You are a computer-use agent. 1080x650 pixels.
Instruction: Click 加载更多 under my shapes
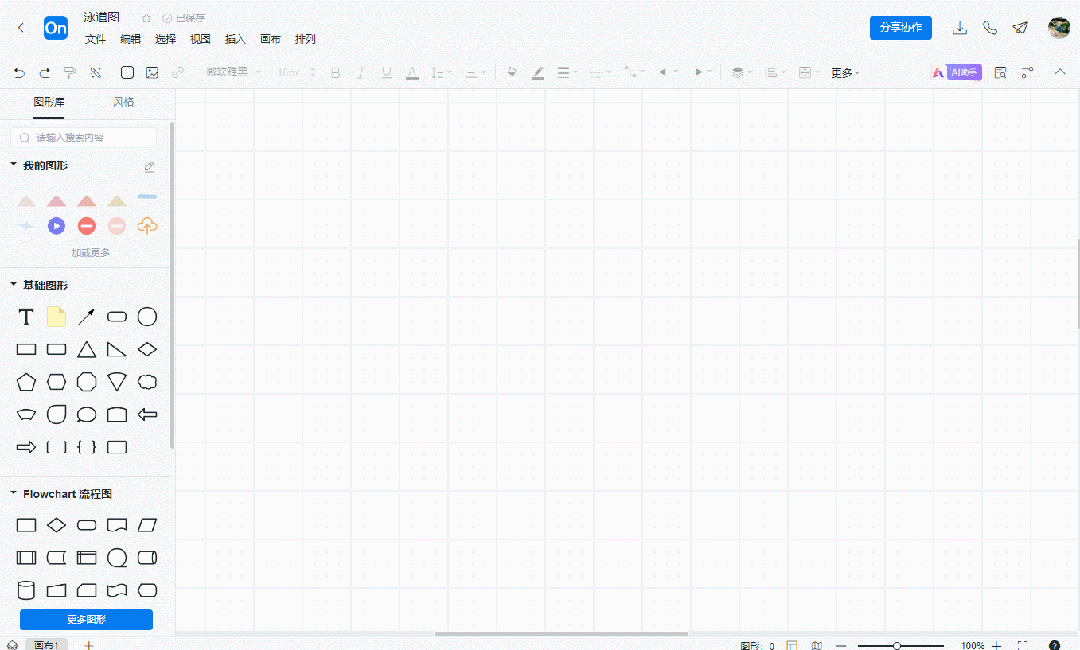90,253
